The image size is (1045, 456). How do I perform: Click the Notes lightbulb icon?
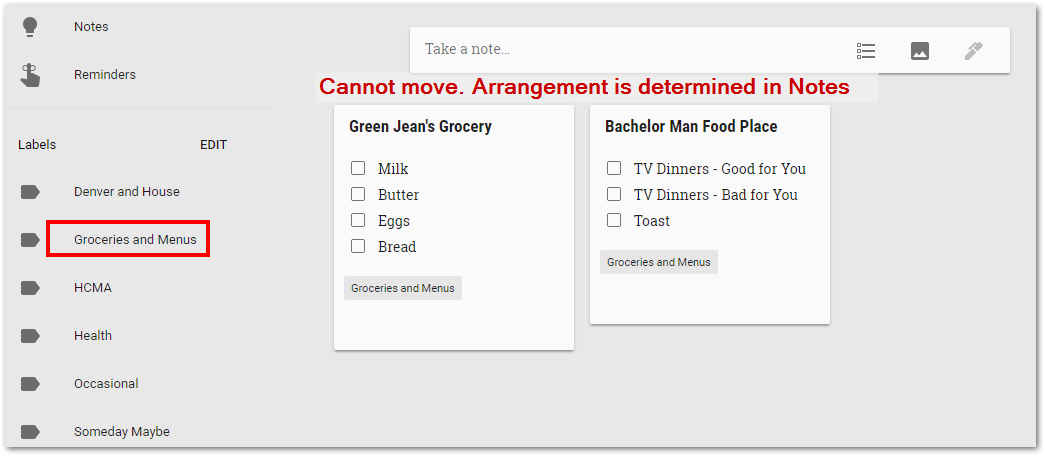[30, 27]
